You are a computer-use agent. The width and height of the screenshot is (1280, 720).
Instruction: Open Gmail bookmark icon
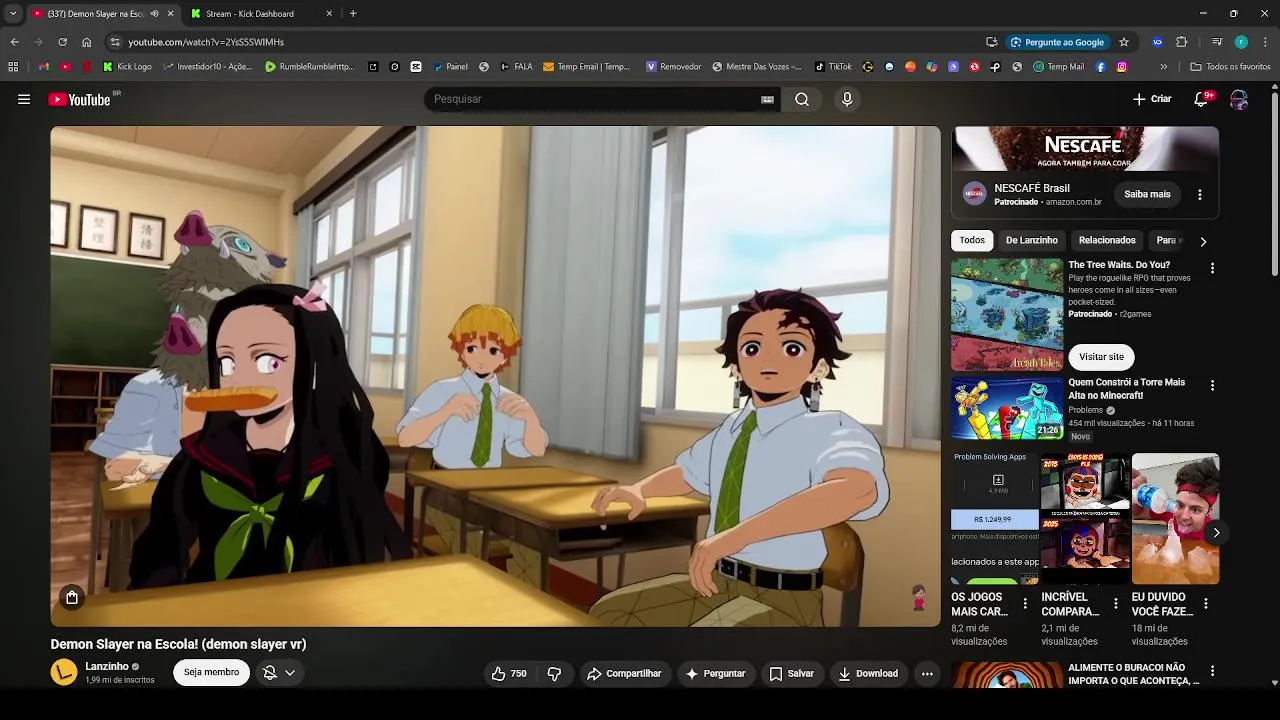pos(44,67)
